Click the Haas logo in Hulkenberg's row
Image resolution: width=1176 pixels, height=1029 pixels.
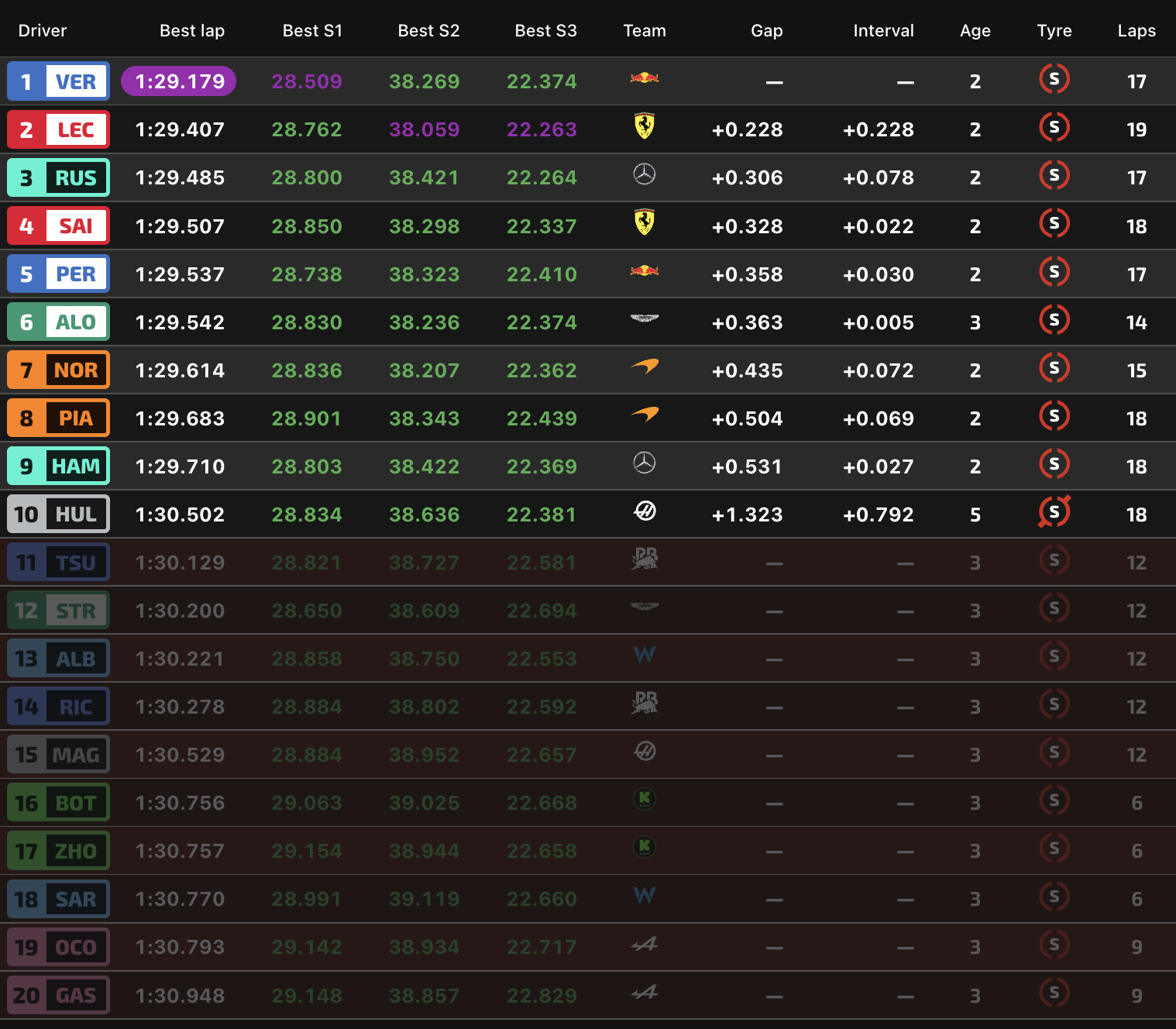(x=645, y=511)
